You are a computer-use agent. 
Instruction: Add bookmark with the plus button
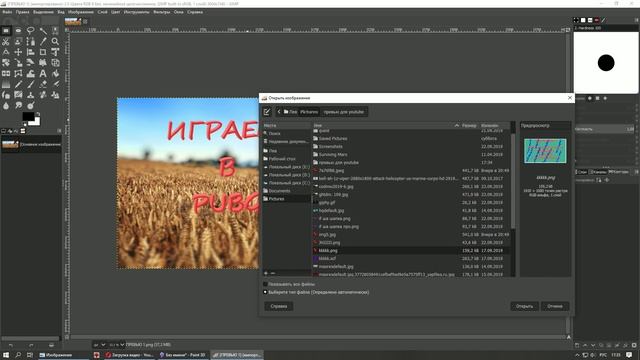click(x=266, y=273)
